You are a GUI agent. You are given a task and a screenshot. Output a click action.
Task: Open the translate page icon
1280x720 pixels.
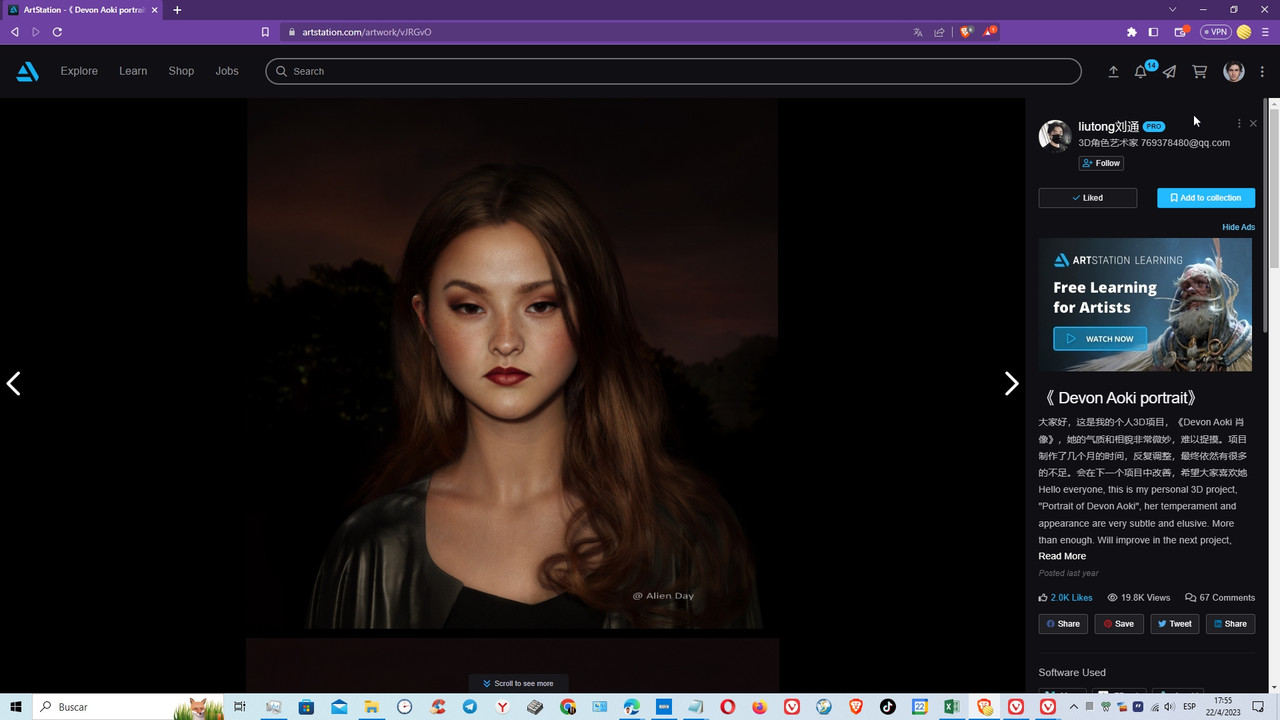point(918,32)
